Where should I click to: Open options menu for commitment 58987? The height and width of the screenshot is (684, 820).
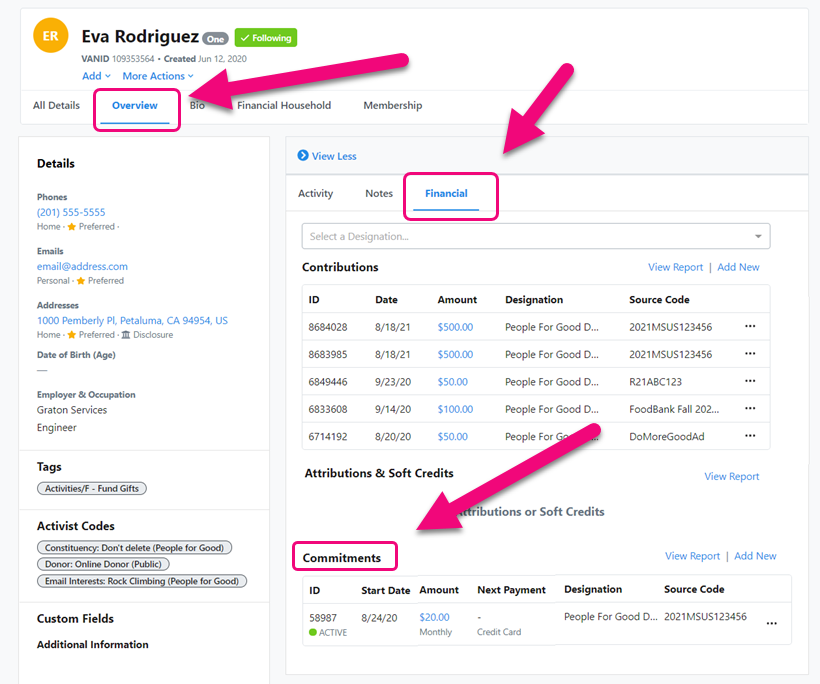point(771,623)
